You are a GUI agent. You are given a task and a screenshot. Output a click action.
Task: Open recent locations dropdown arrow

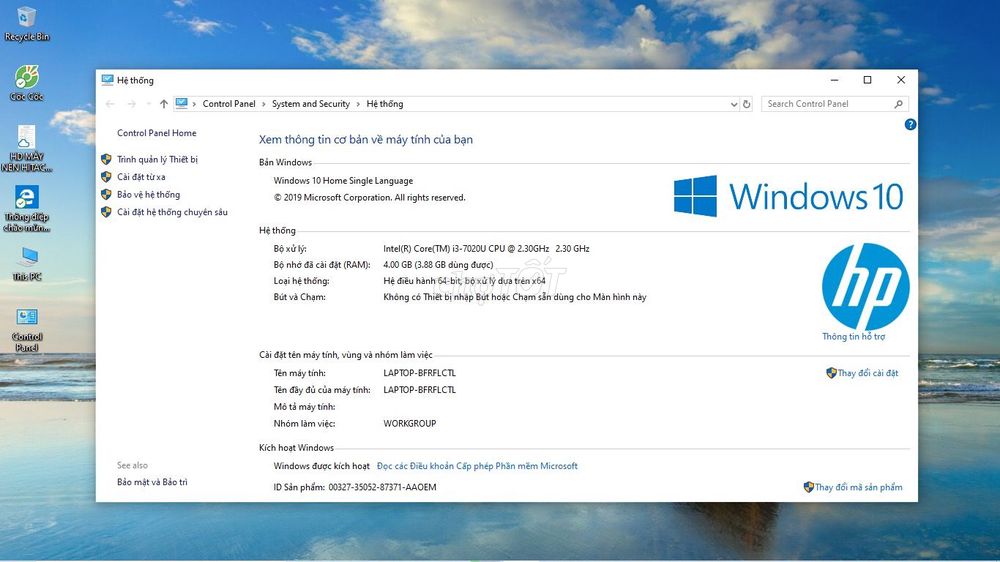tap(148, 104)
